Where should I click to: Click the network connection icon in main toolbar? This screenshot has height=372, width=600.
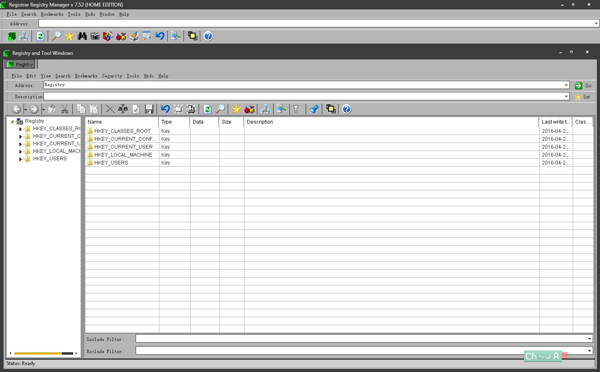click(24, 36)
